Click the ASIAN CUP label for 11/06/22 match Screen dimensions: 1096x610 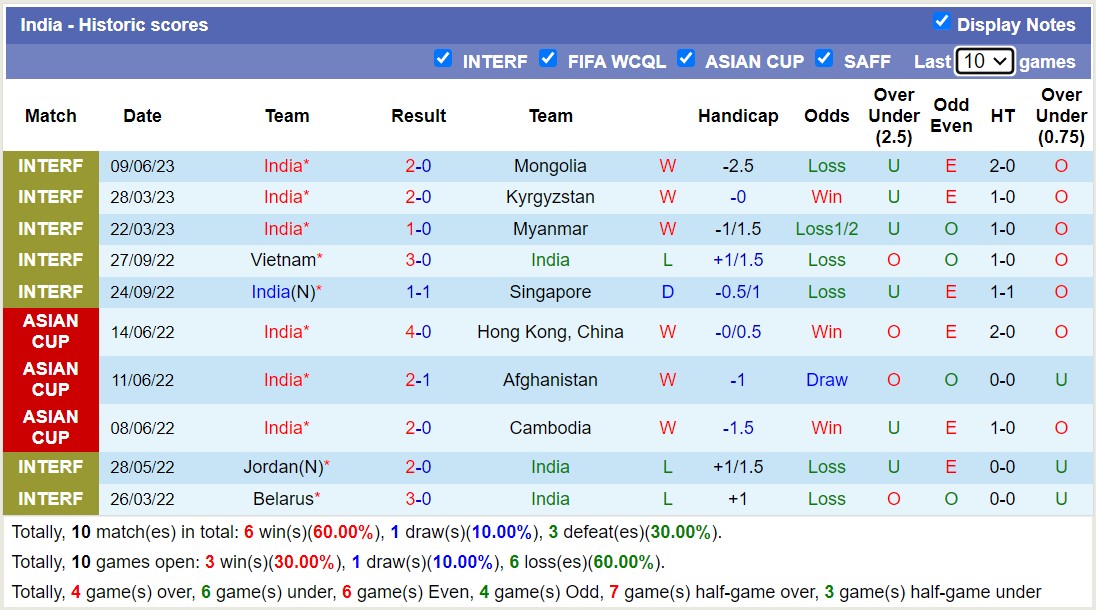[x=51, y=380]
